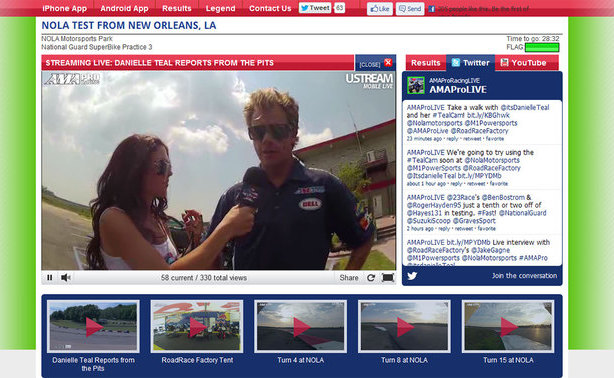Viewport: 614px width, 378px height.
Task: Click the Turn 4 at NOLA caption
Action: (x=301, y=360)
